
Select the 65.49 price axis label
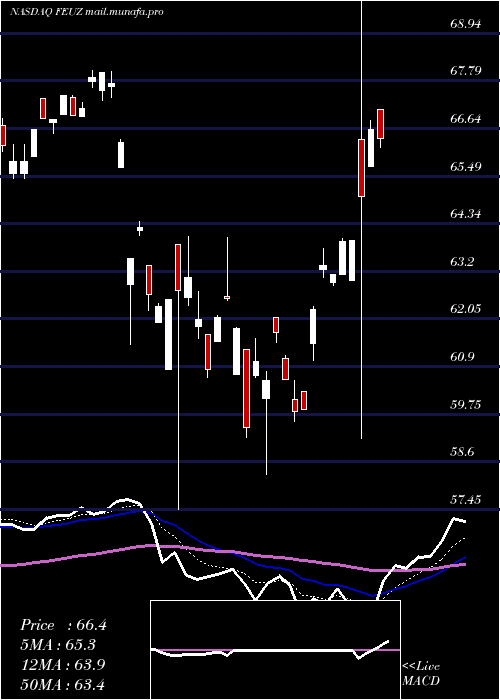point(466,166)
